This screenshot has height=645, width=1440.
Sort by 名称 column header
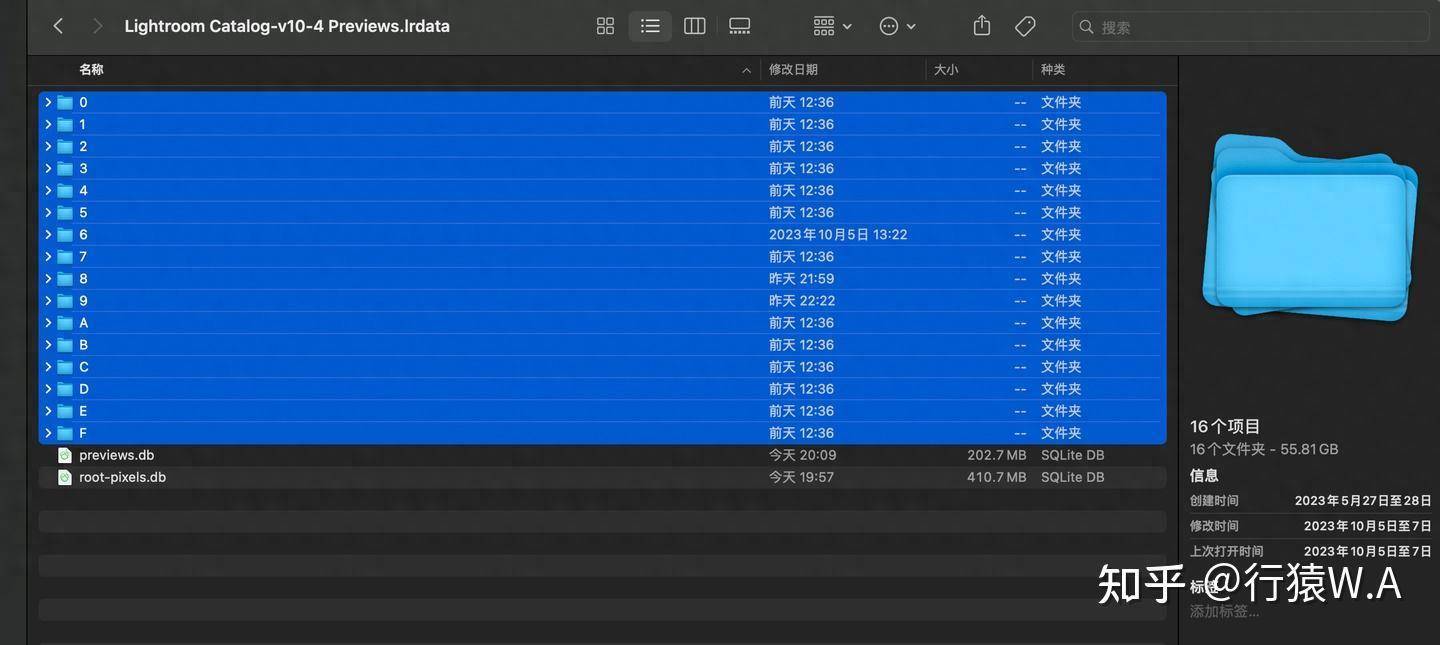(91, 69)
